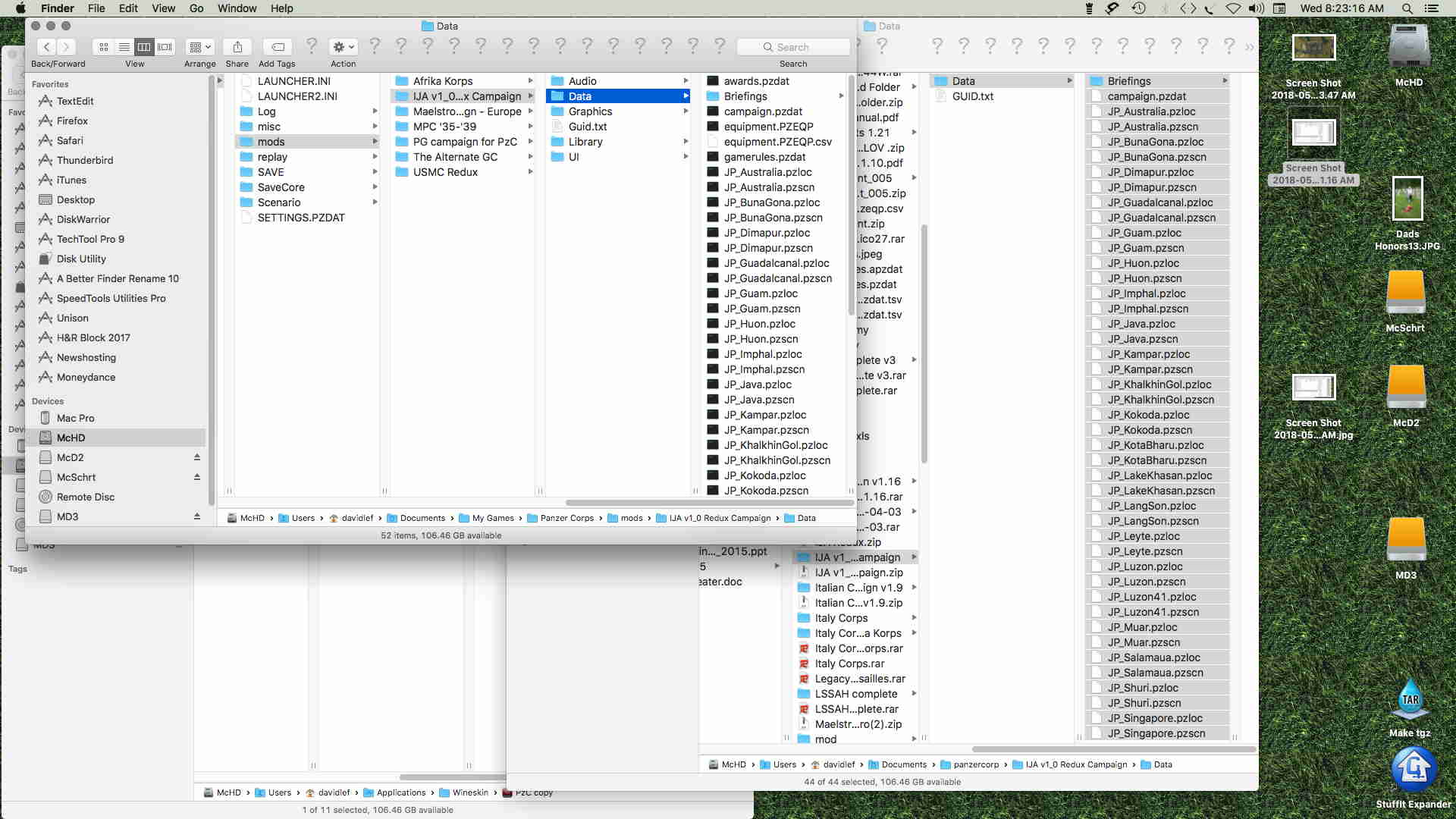This screenshot has height=819, width=1456.
Task: Open Firefox from Favorites sidebar
Action: pos(72,121)
